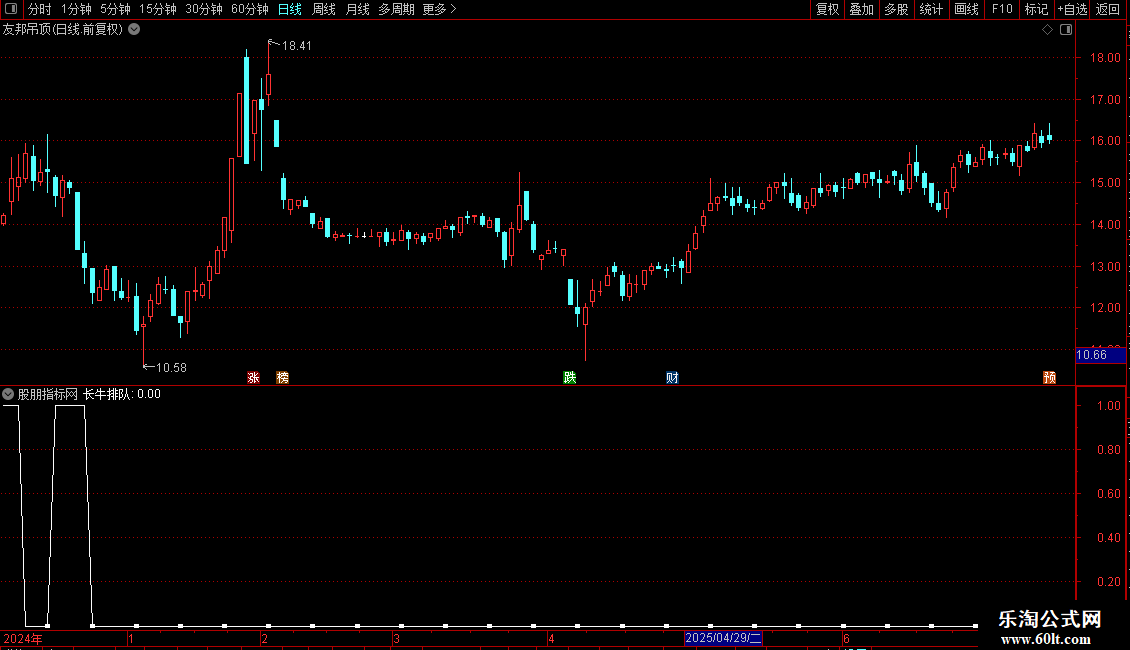Open F10 company info
The width and height of the screenshot is (1130, 650).
(1002, 9)
